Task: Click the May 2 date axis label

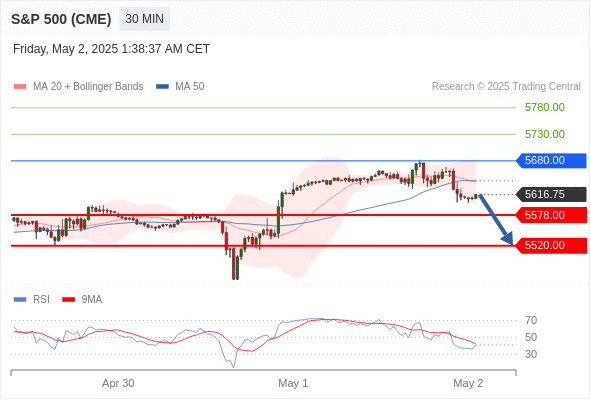Action: [468, 383]
